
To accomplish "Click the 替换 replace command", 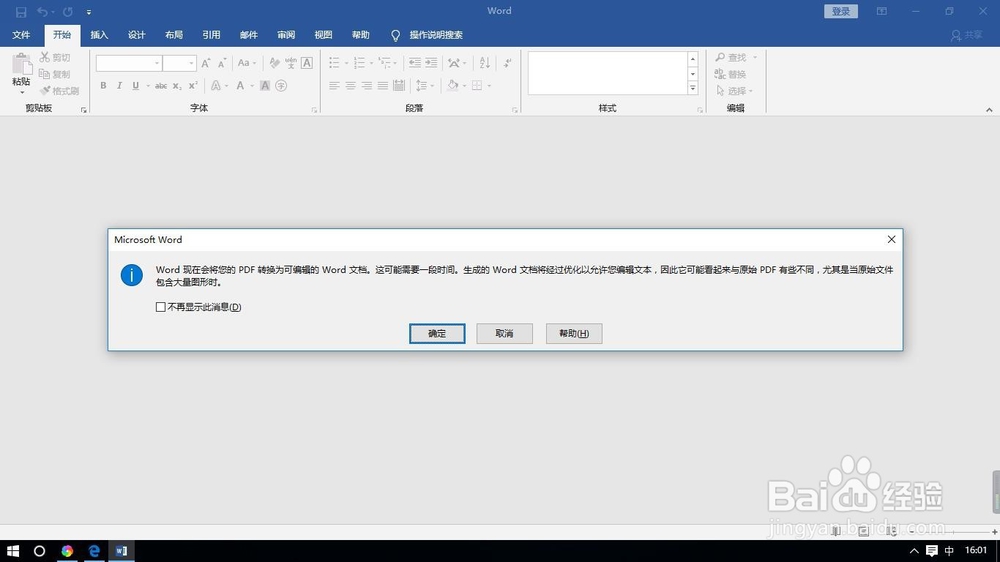I will (x=731, y=74).
